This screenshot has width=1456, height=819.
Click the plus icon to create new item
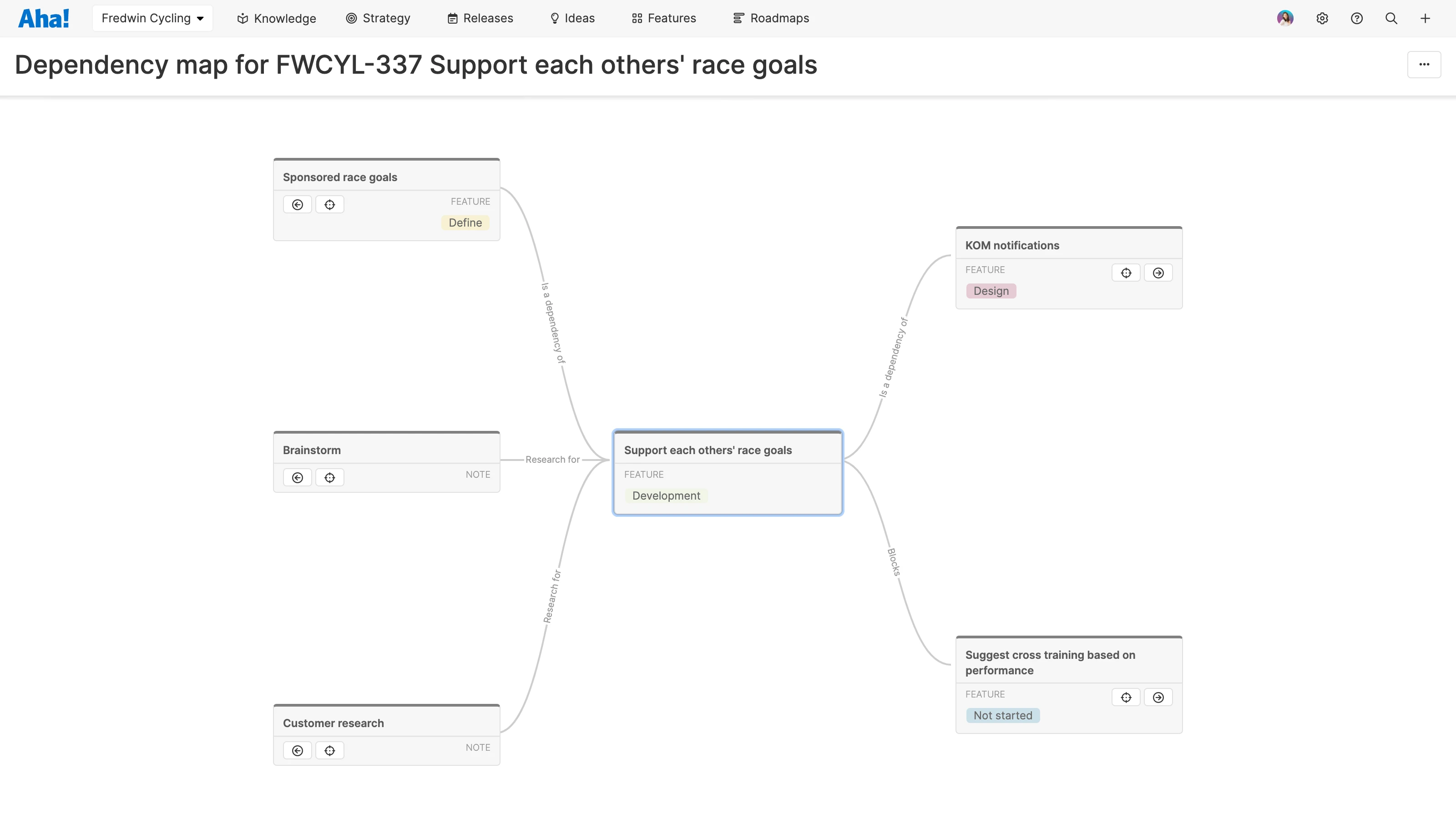pyautogui.click(x=1426, y=18)
